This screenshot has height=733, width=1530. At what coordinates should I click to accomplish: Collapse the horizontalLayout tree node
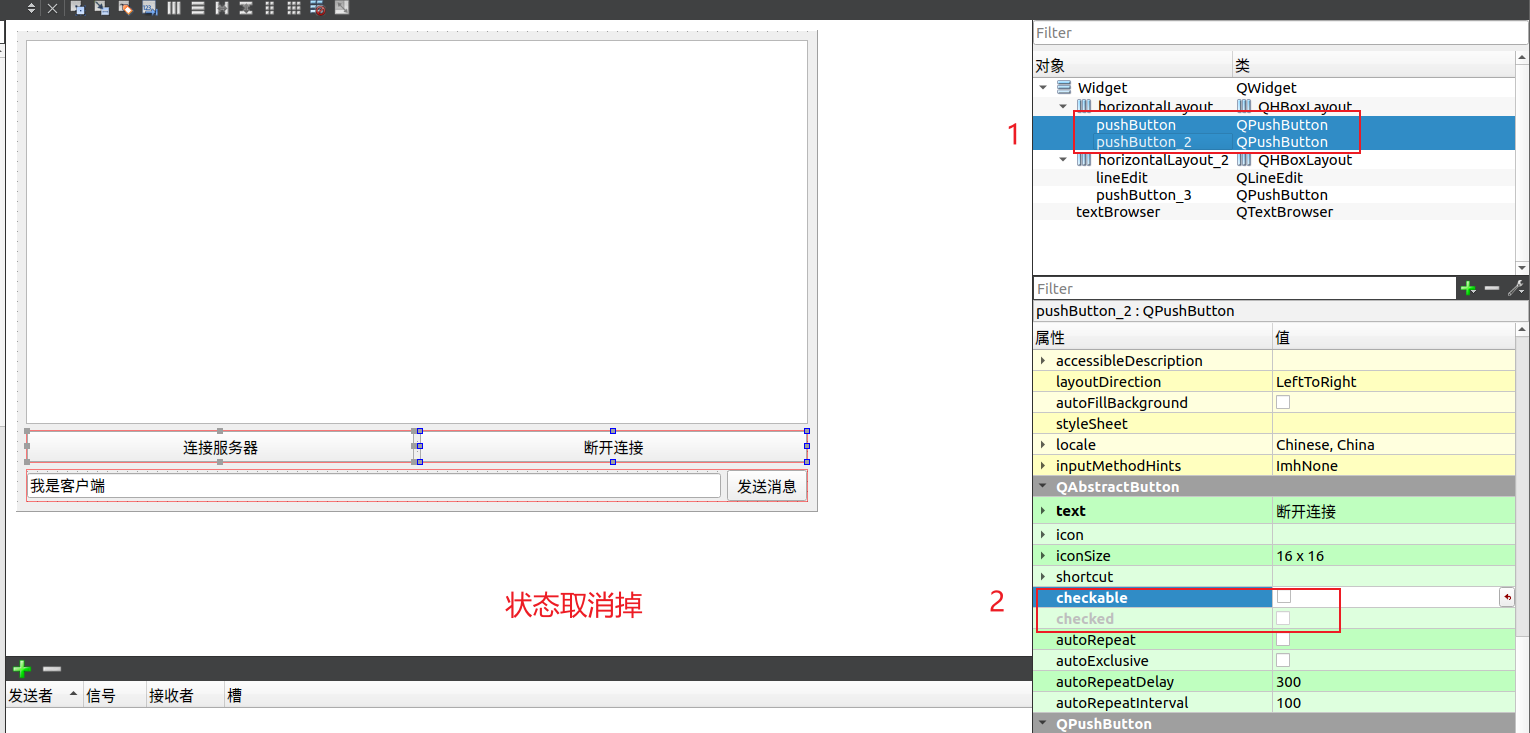tap(1064, 106)
